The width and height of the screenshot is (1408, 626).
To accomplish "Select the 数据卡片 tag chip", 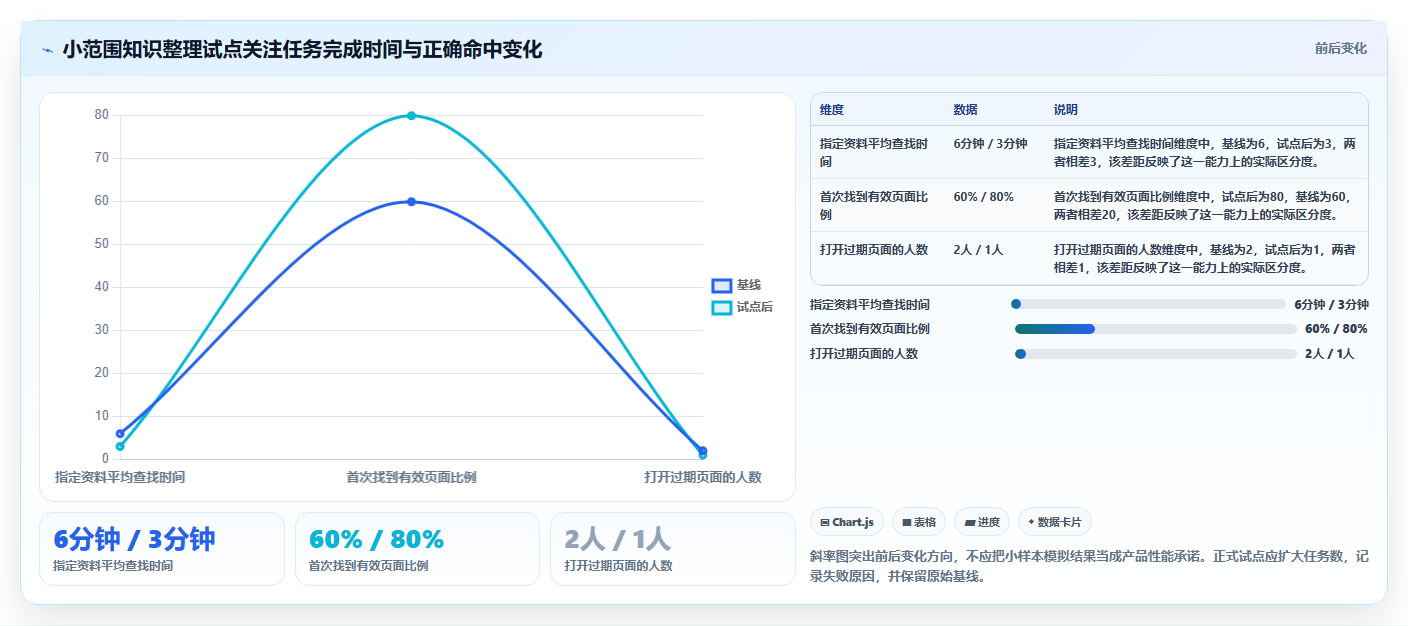I will point(1054,522).
